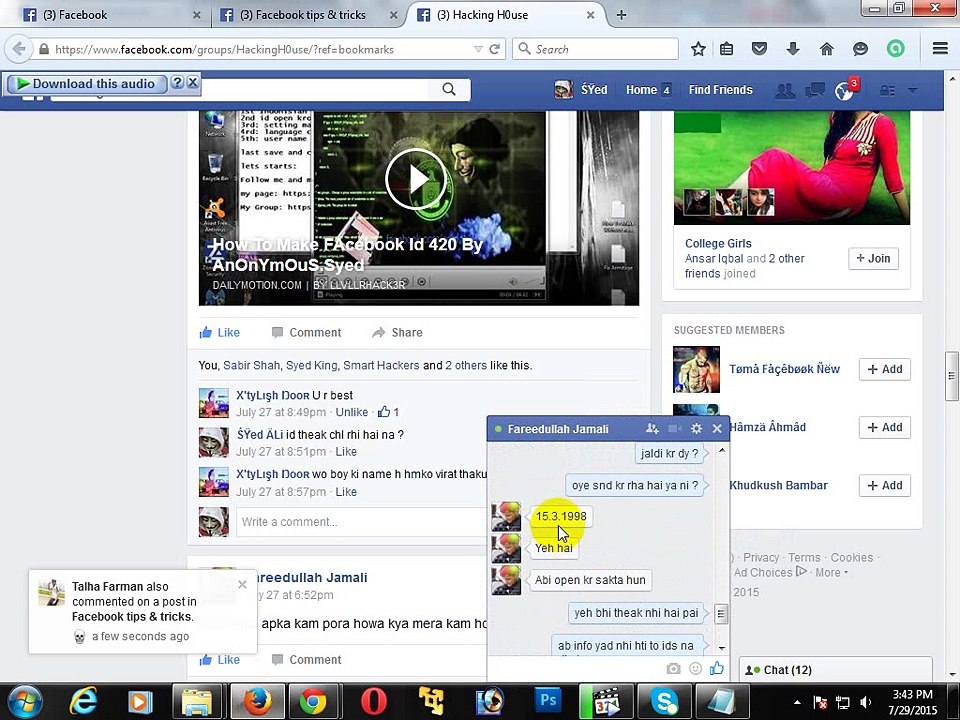
Task: Click the main page vertical scrollbar thumb
Action: click(951, 376)
